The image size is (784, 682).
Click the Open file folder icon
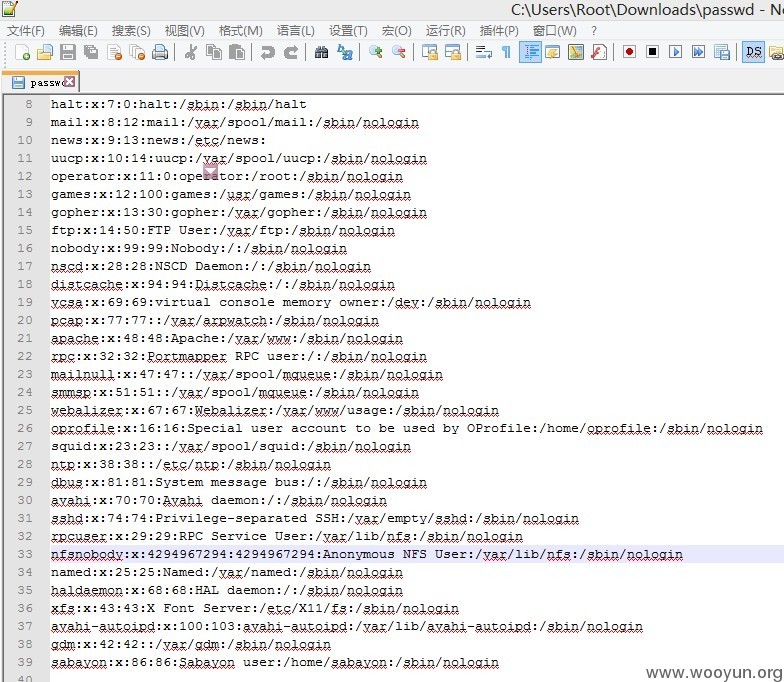coord(45,52)
